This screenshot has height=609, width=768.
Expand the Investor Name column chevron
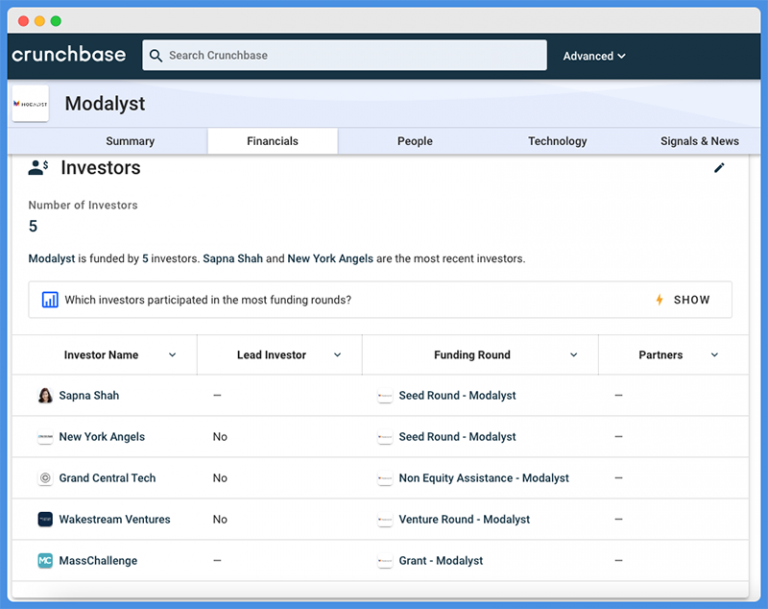(x=172, y=355)
